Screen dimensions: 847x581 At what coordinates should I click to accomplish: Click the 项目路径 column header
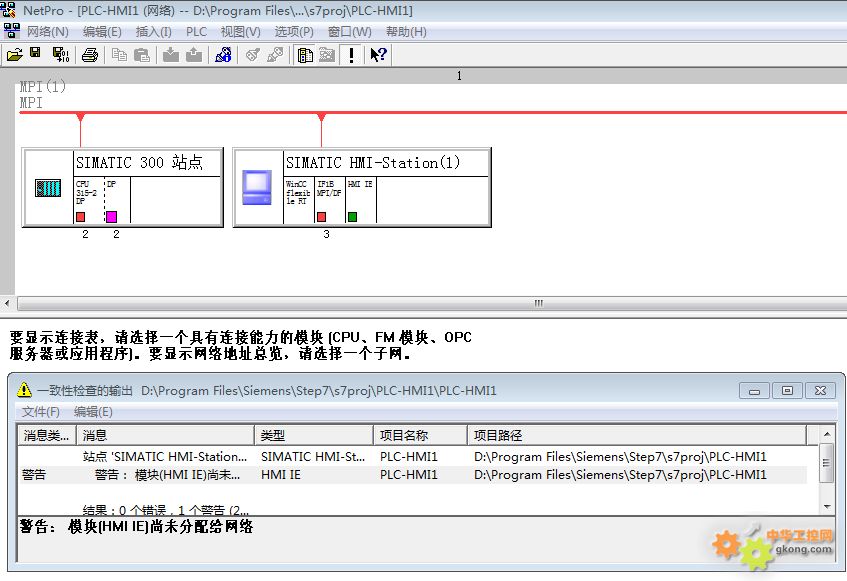click(637, 435)
